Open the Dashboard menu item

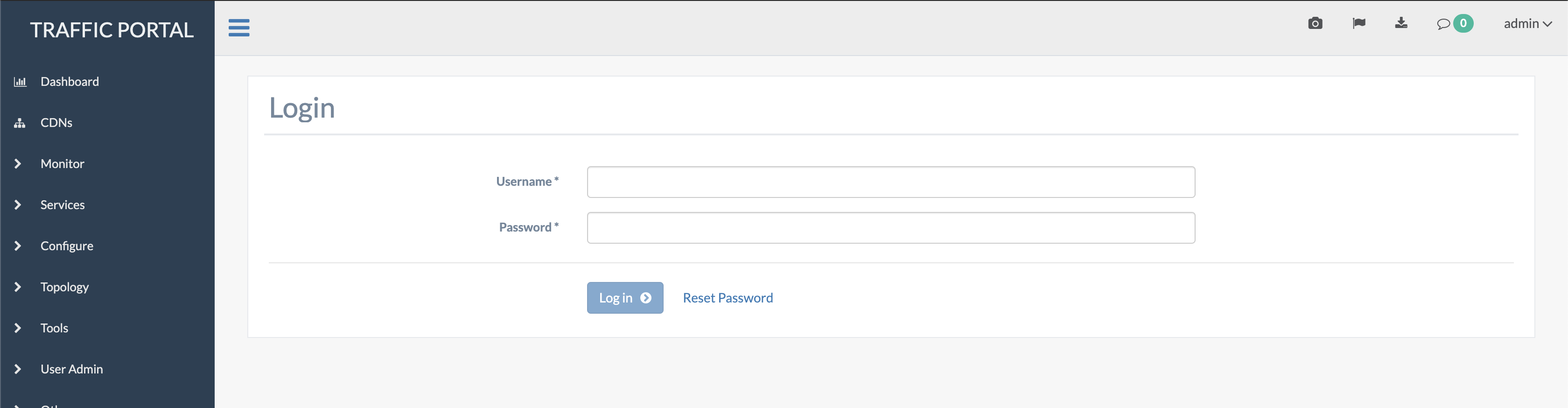pyautogui.click(x=70, y=81)
